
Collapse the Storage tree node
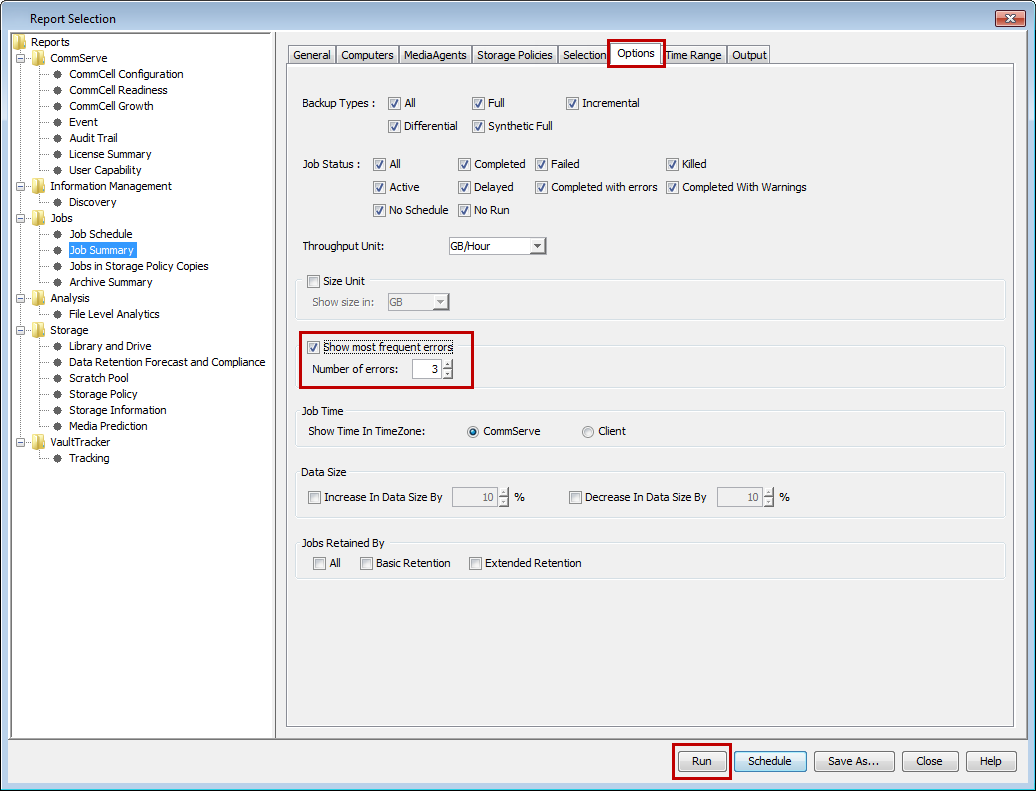[20, 330]
